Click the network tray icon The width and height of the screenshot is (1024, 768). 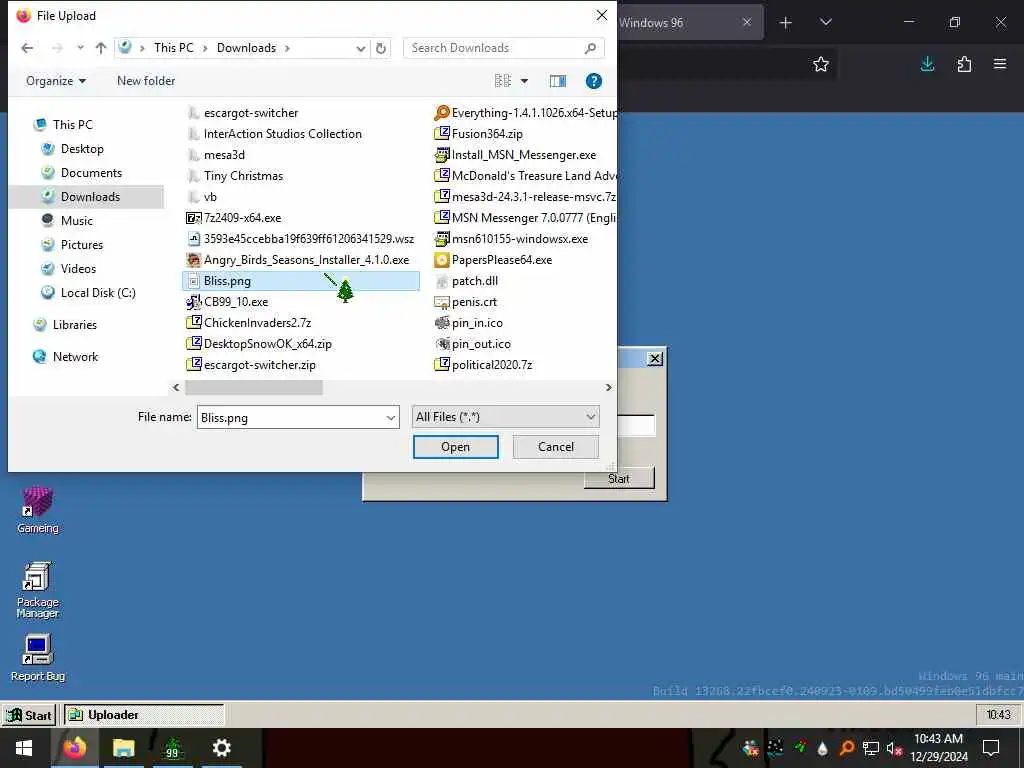pos(871,748)
